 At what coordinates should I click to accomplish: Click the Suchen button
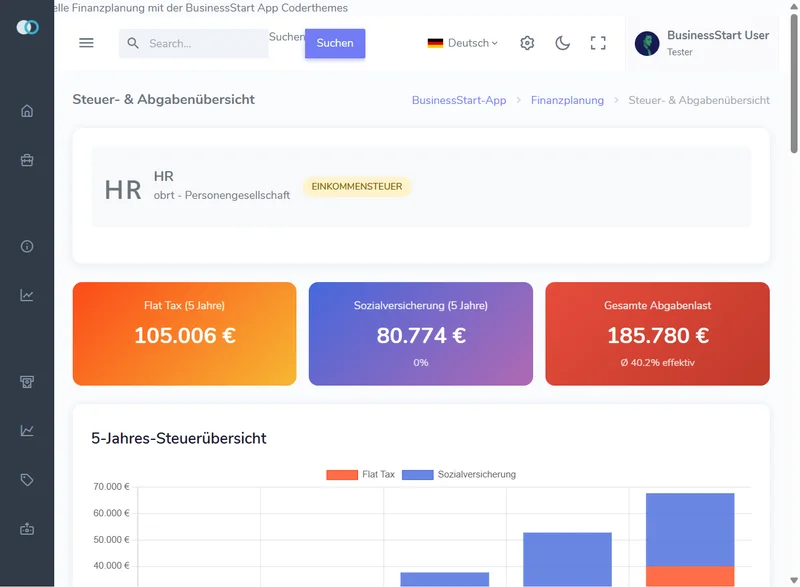tap(335, 43)
